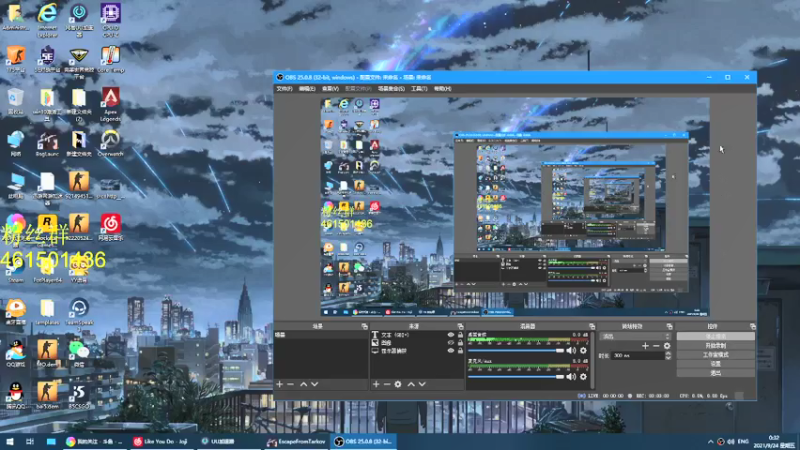Click the Stop Streaming button in Controls
Screen dimensions: 800x450
pos(715,336)
